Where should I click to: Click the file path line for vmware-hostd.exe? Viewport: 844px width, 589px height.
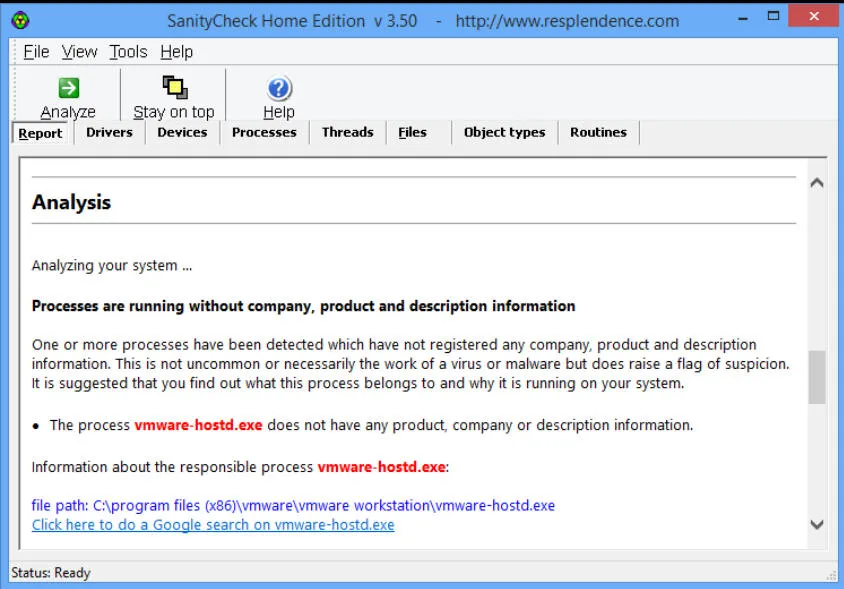293,506
